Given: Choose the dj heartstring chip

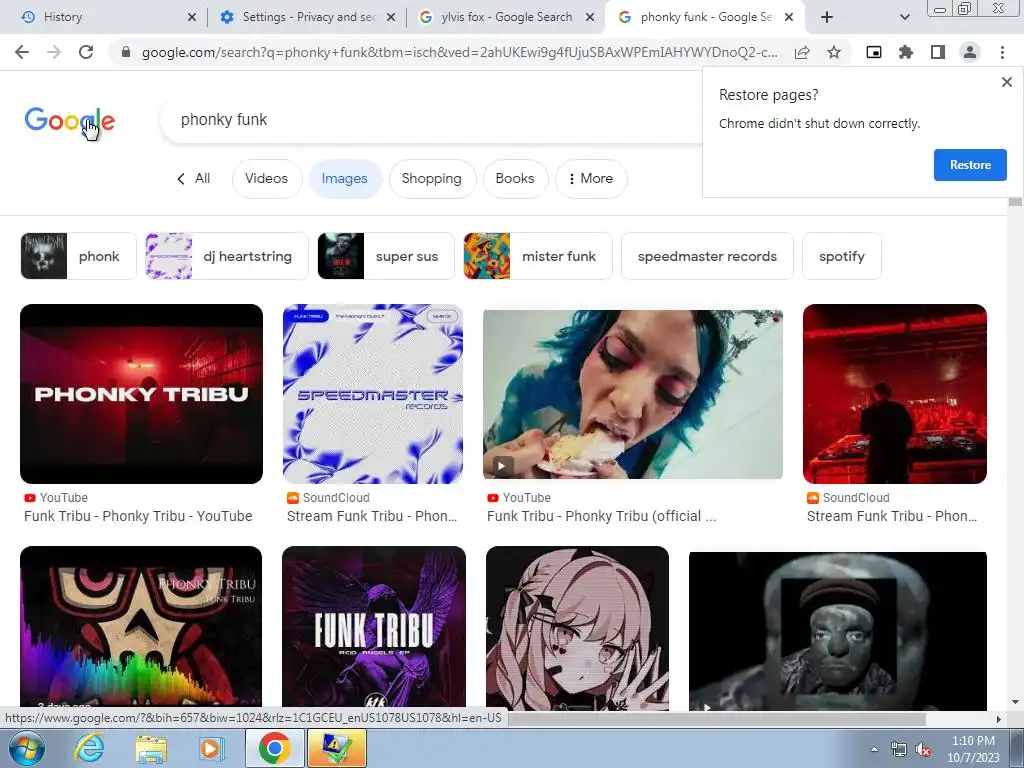Looking at the screenshot, I should click(x=227, y=256).
